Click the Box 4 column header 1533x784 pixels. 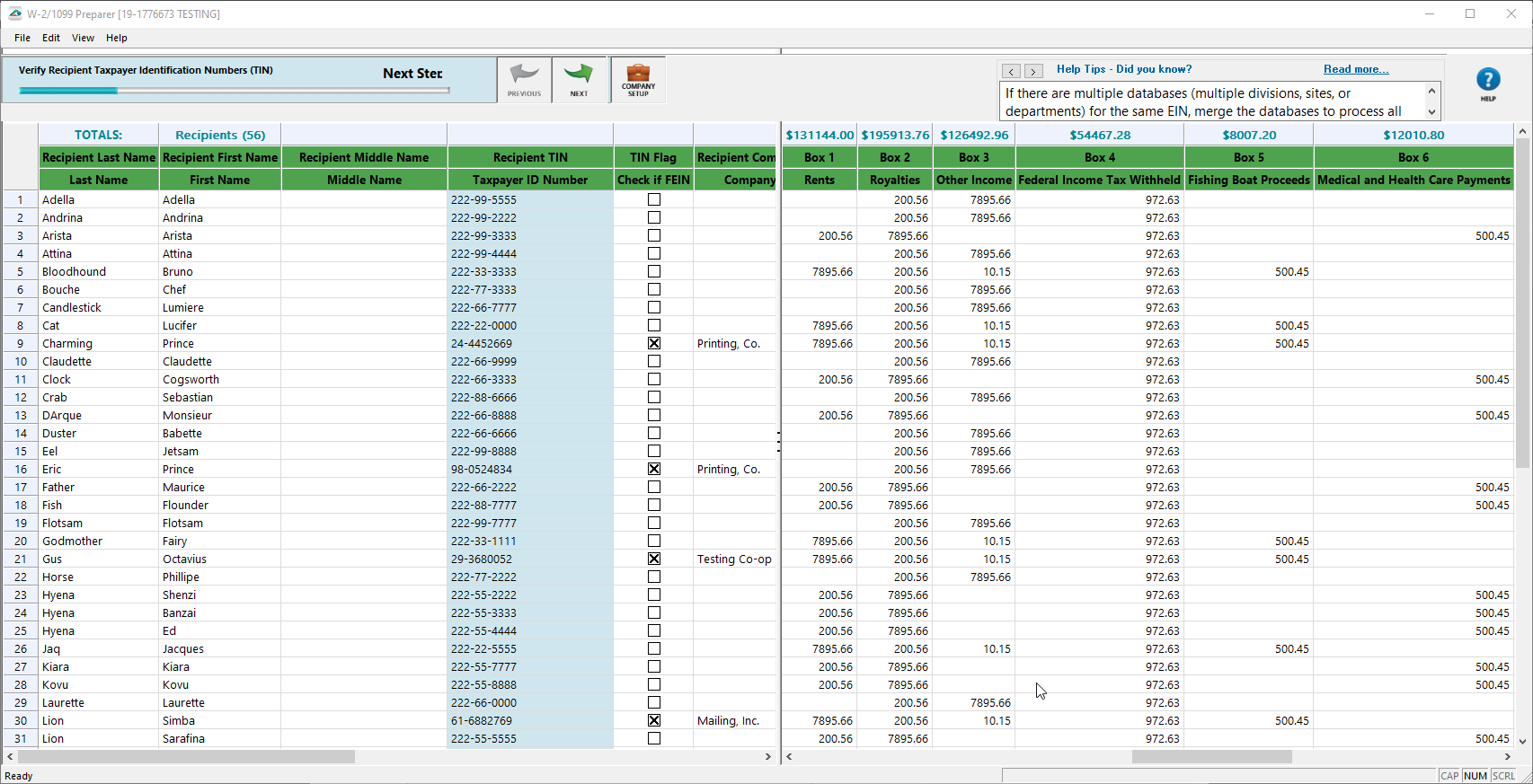click(1099, 157)
